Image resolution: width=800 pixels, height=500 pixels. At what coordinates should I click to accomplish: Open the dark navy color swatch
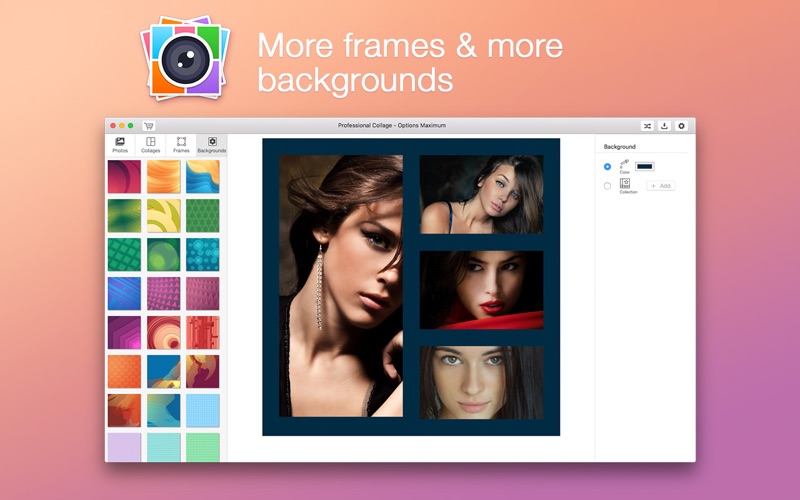[644, 166]
